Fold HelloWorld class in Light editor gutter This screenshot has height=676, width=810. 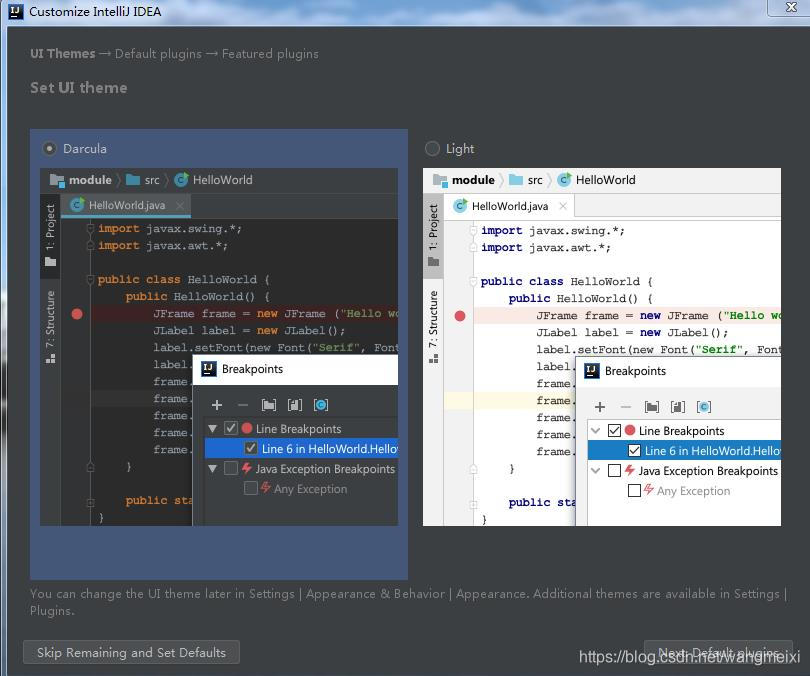[x=473, y=281]
